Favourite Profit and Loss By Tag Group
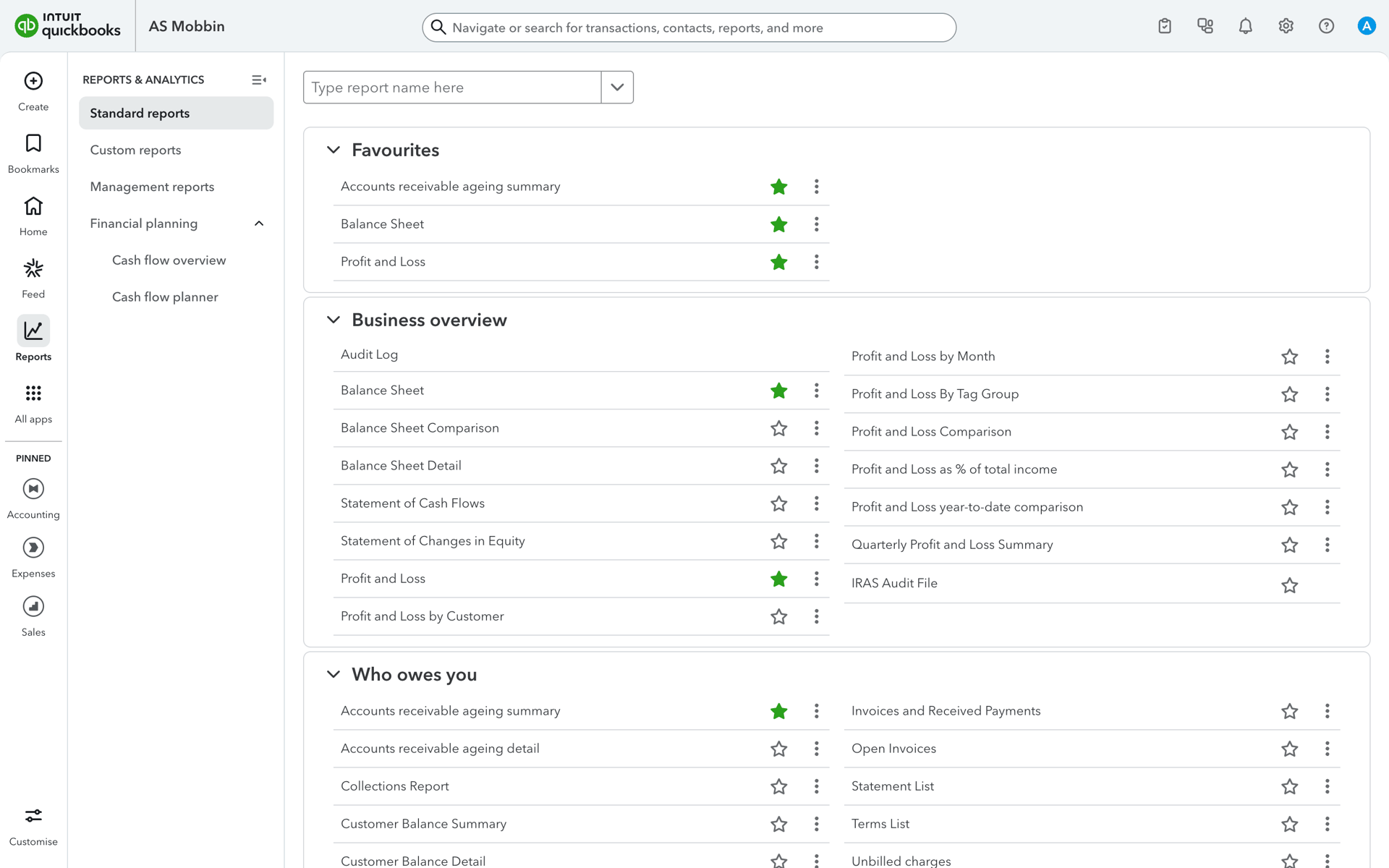1389x868 pixels. (1290, 394)
